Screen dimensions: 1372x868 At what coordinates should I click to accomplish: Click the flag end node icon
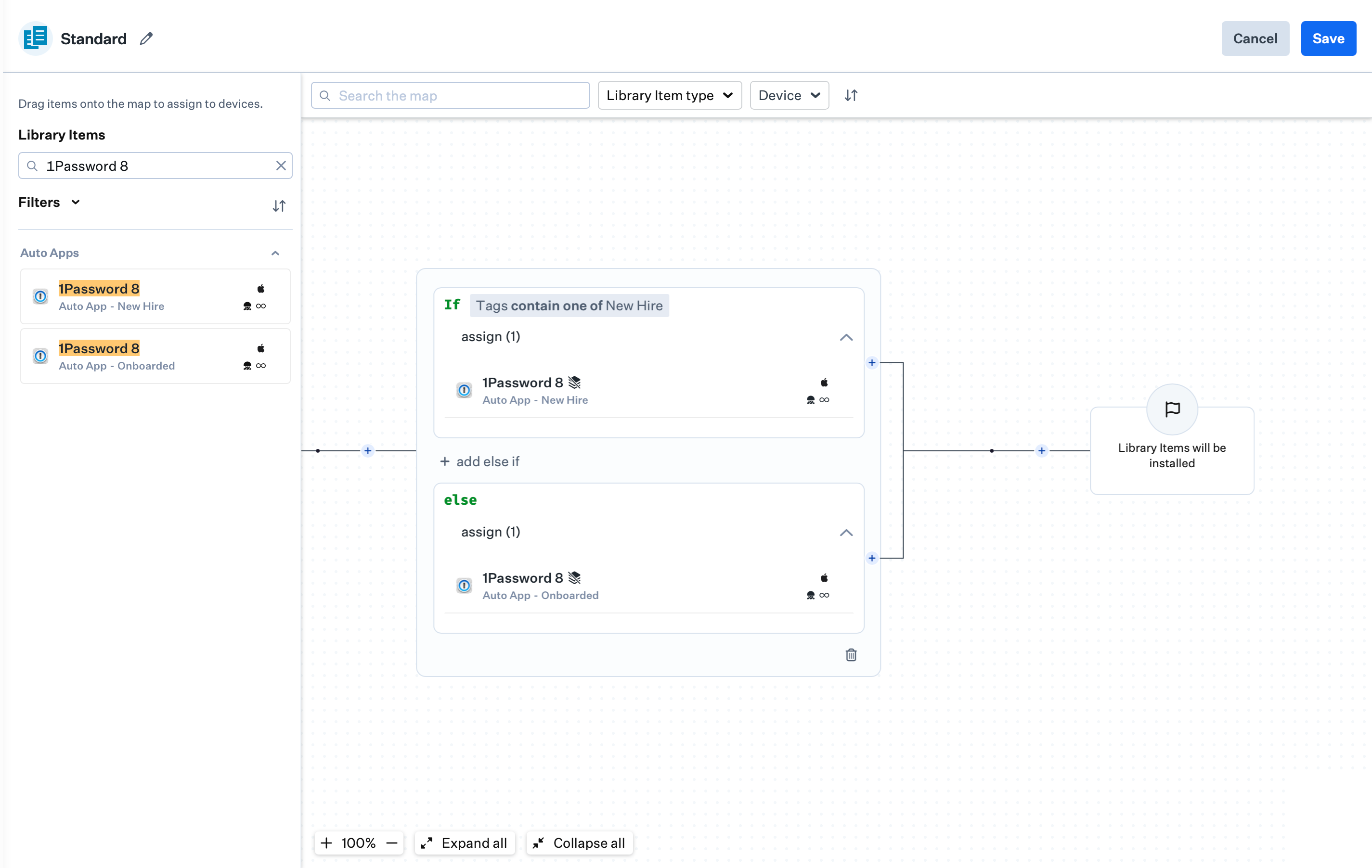(x=1171, y=409)
